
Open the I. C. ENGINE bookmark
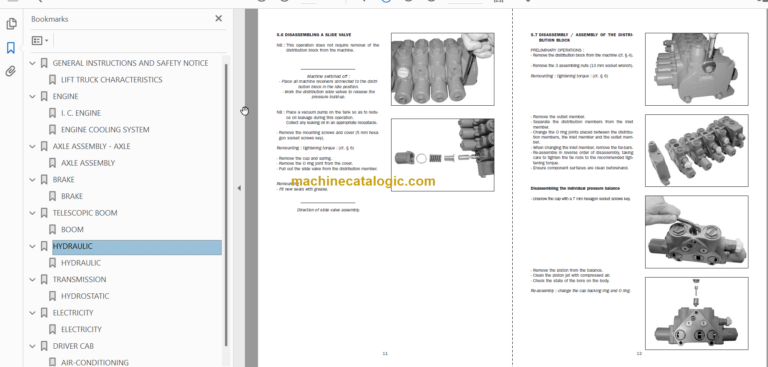(81, 113)
